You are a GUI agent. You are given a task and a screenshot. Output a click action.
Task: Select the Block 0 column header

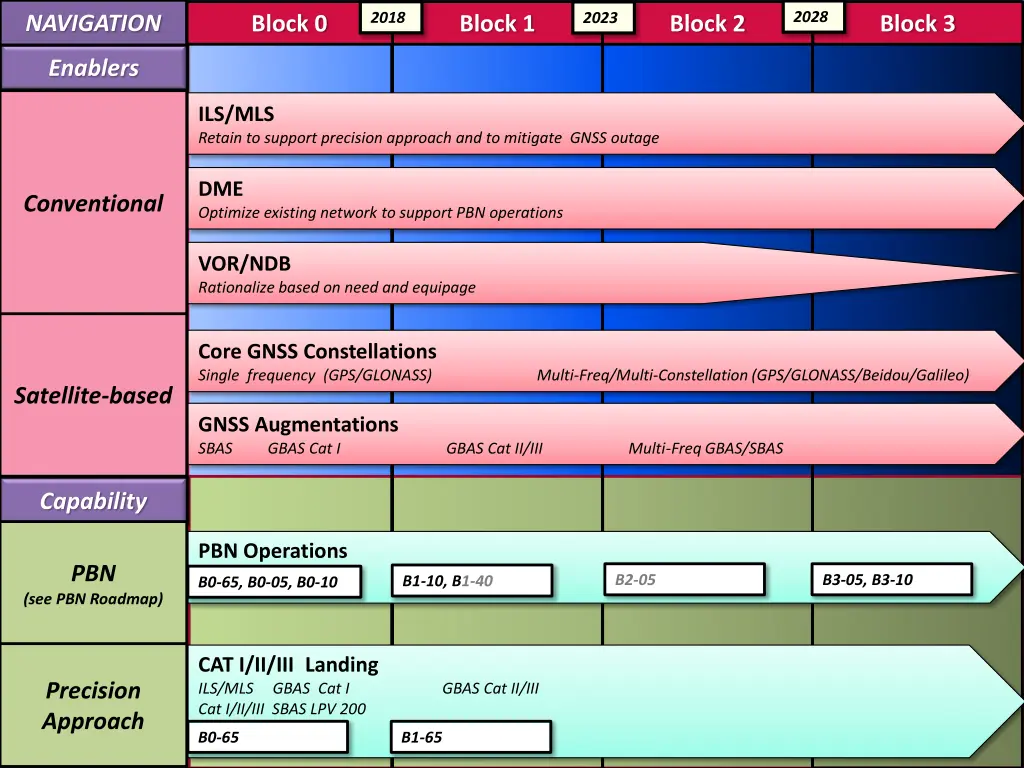(x=289, y=24)
